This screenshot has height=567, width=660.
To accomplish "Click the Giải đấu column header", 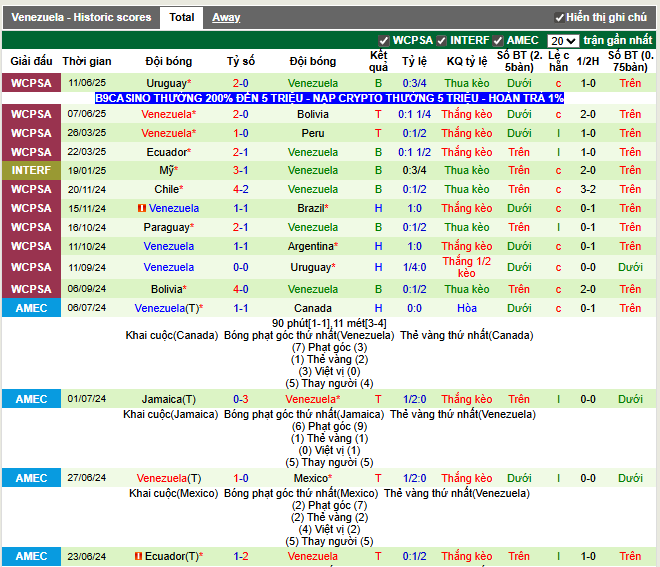I will (x=31, y=61).
